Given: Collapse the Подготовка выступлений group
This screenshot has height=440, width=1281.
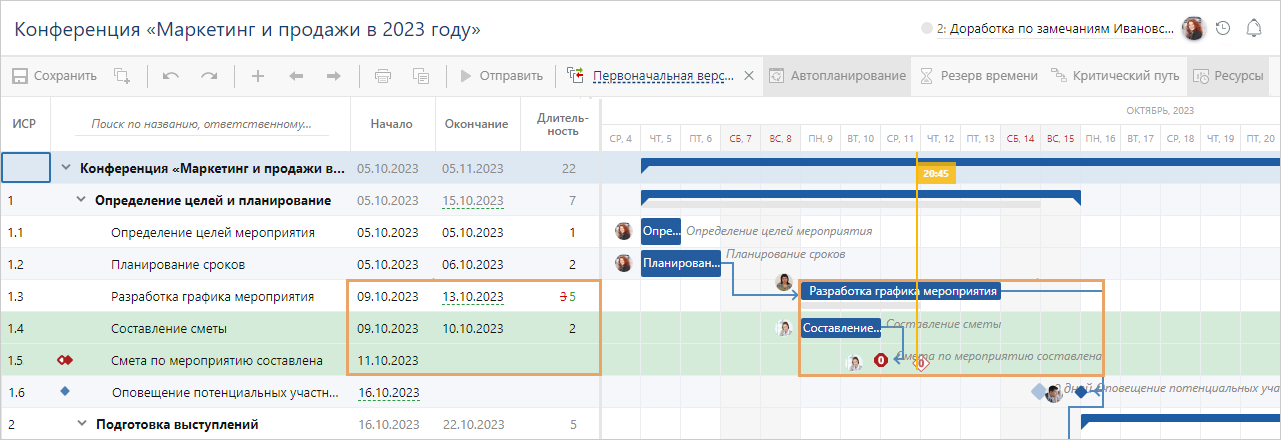Looking at the screenshot, I should (x=82, y=424).
